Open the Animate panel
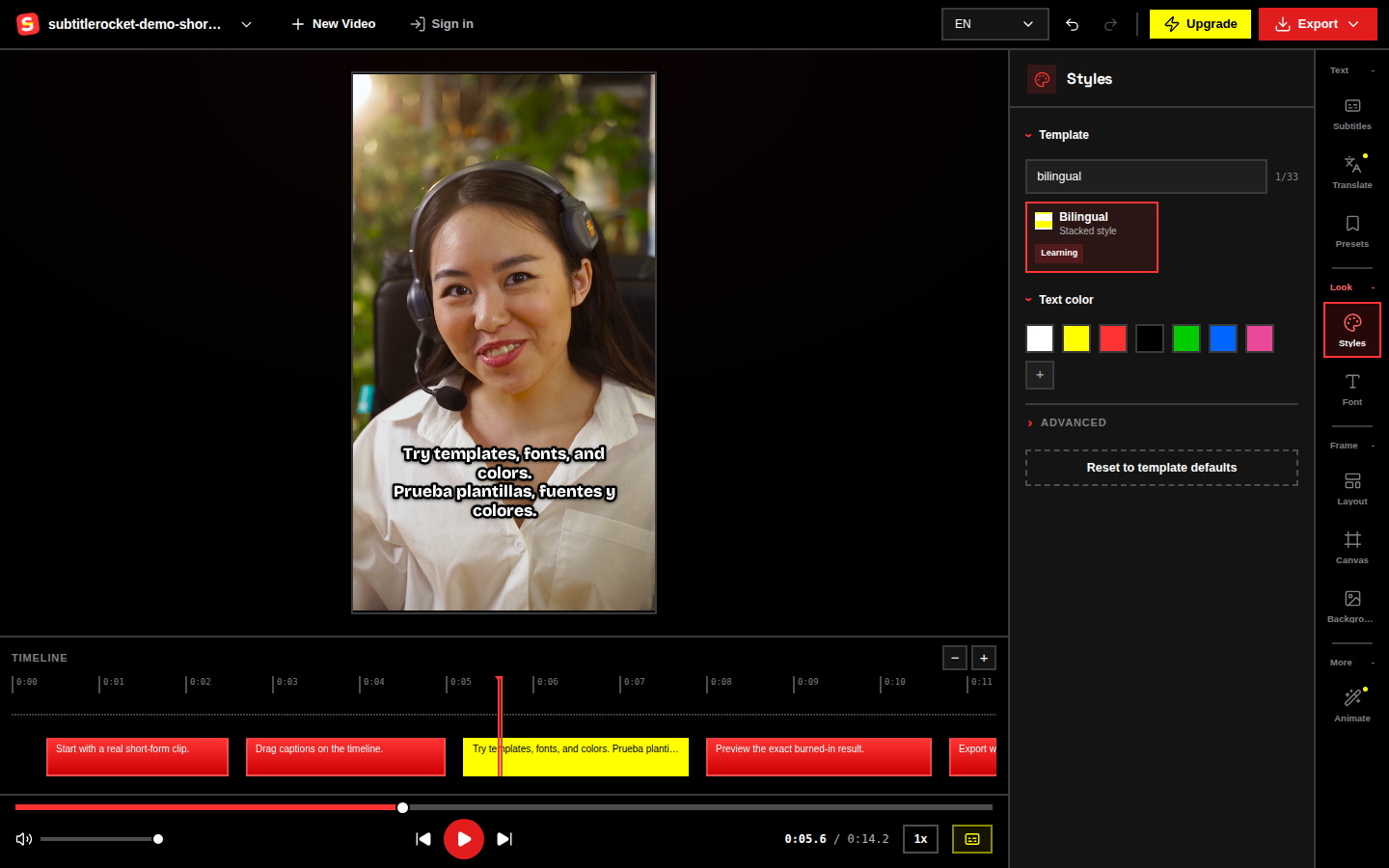The height and width of the screenshot is (868, 1389). (x=1352, y=705)
